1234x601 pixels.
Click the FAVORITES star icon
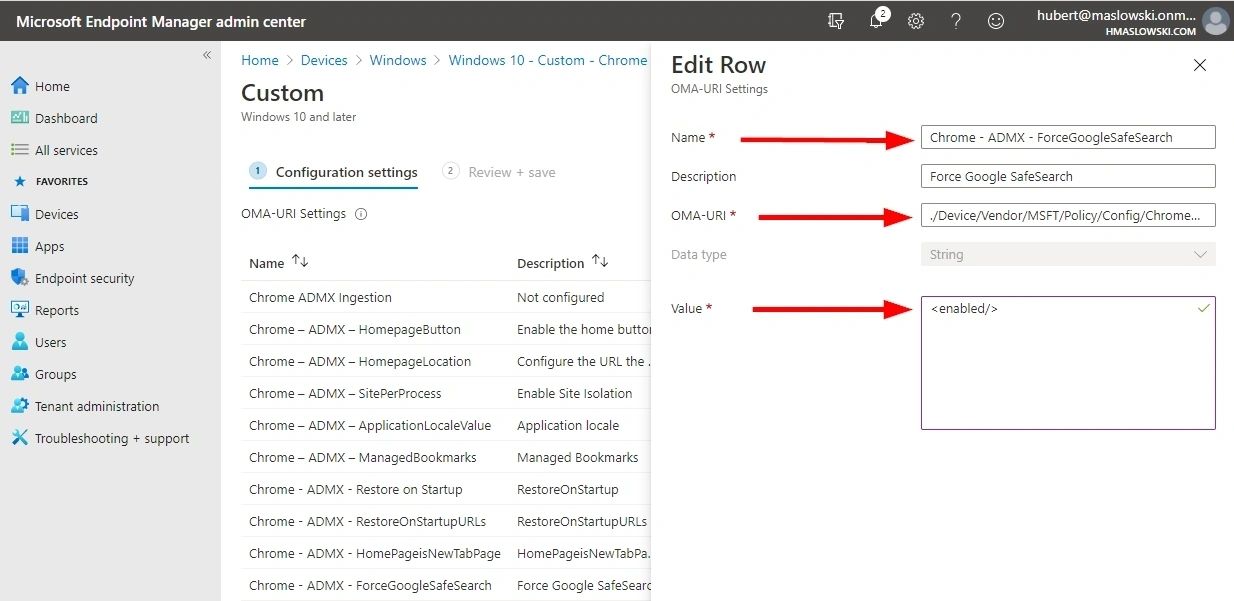[19, 181]
